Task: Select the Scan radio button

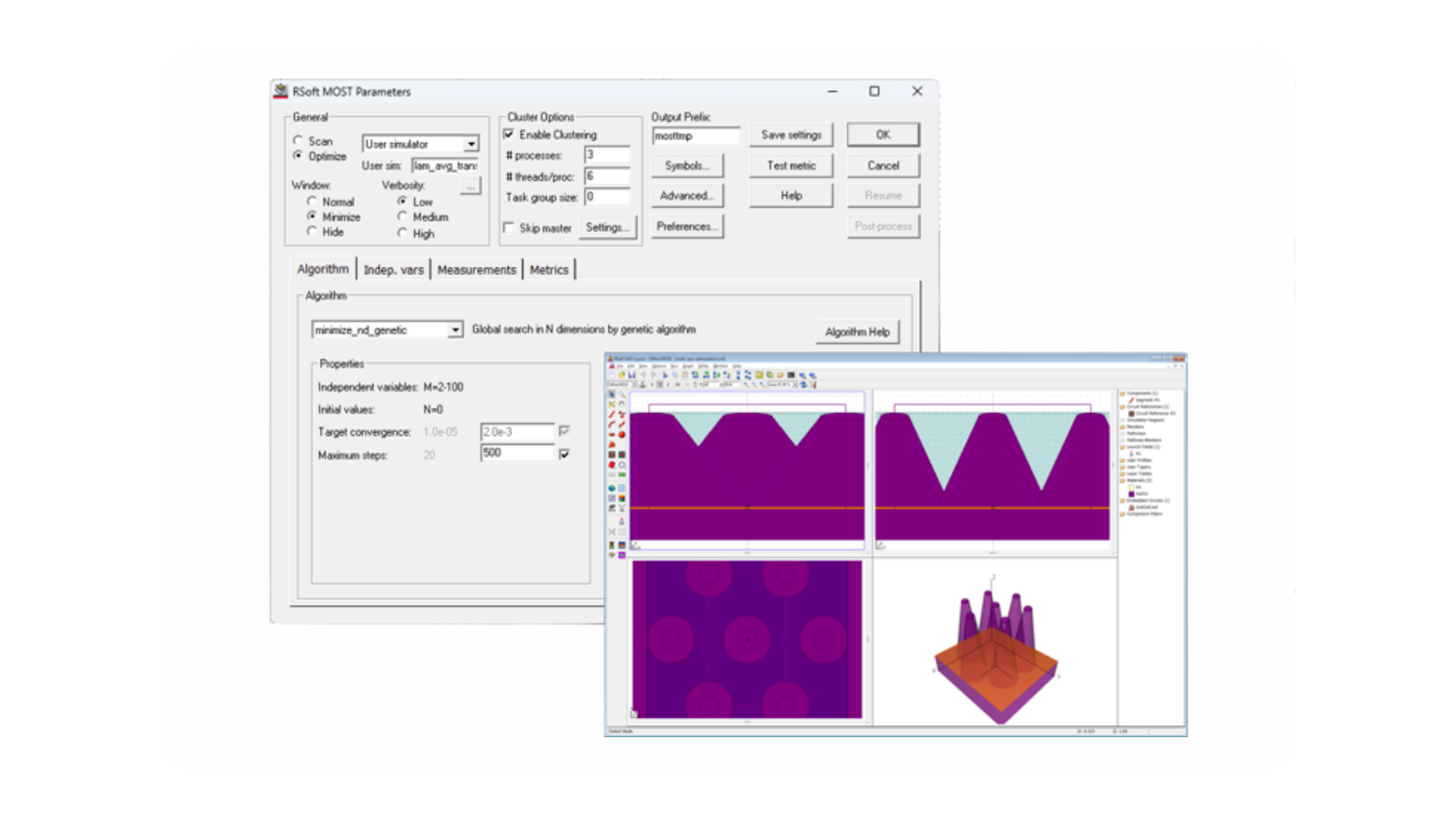Action: pos(298,141)
